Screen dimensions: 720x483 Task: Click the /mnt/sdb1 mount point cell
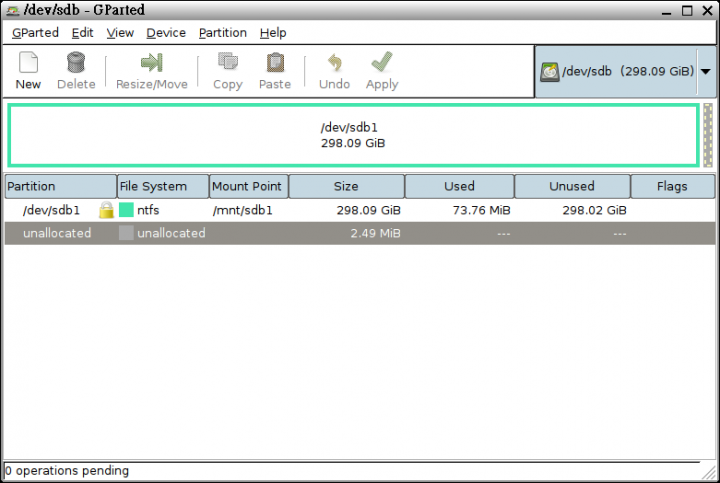[242, 210]
